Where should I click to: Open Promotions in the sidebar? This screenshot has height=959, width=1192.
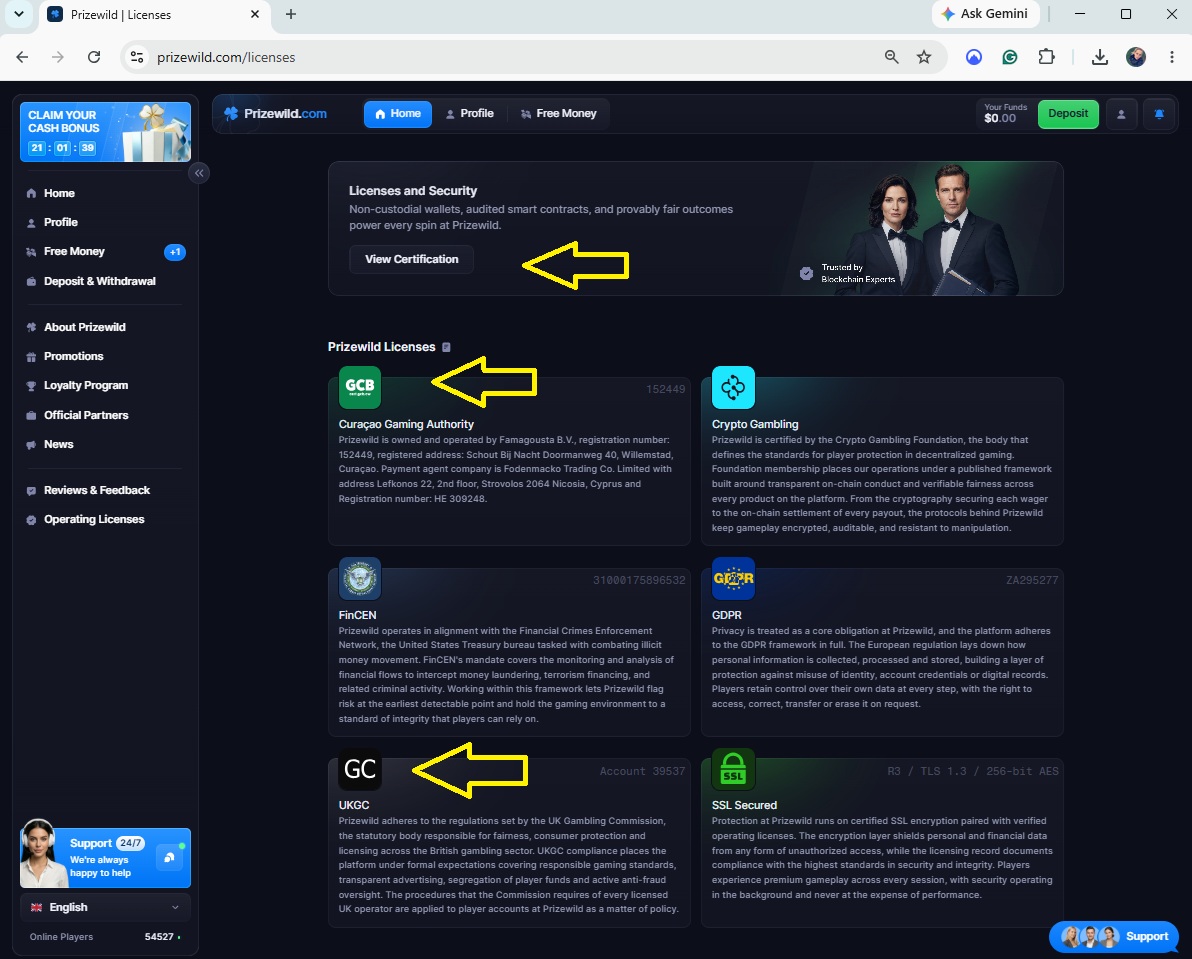point(105,356)
